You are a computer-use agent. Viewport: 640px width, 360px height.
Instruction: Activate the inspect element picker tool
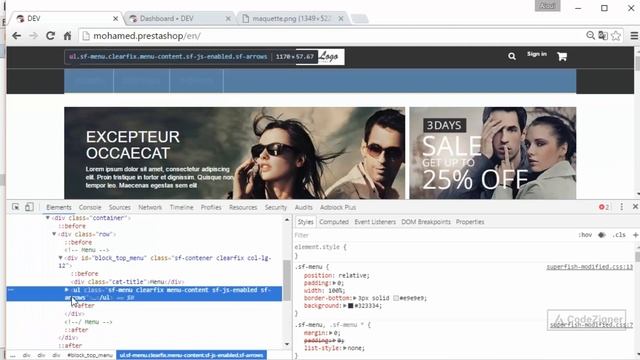click(x=16, y=207)
